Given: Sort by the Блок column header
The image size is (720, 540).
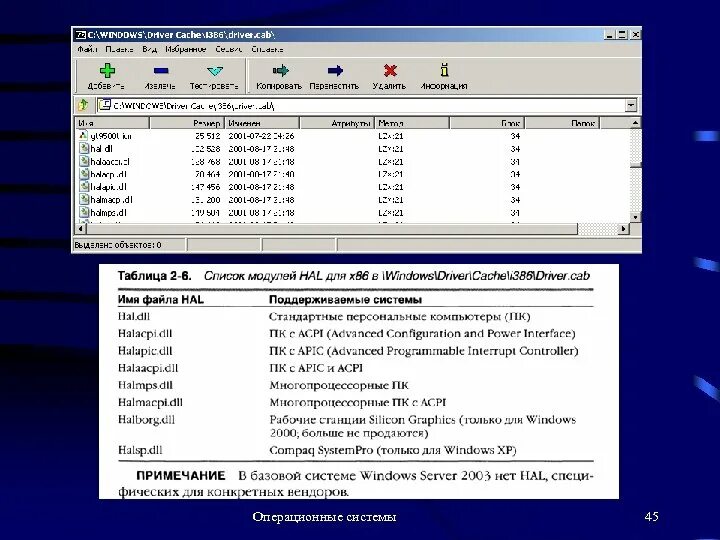Looking at the screenshot, I should pos(487,123).
